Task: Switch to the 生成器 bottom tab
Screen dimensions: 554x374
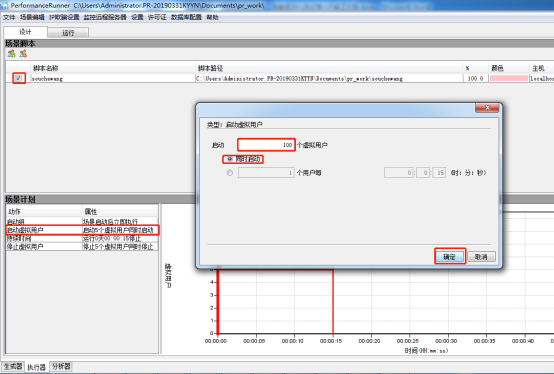Action: (x=13, y=366)
